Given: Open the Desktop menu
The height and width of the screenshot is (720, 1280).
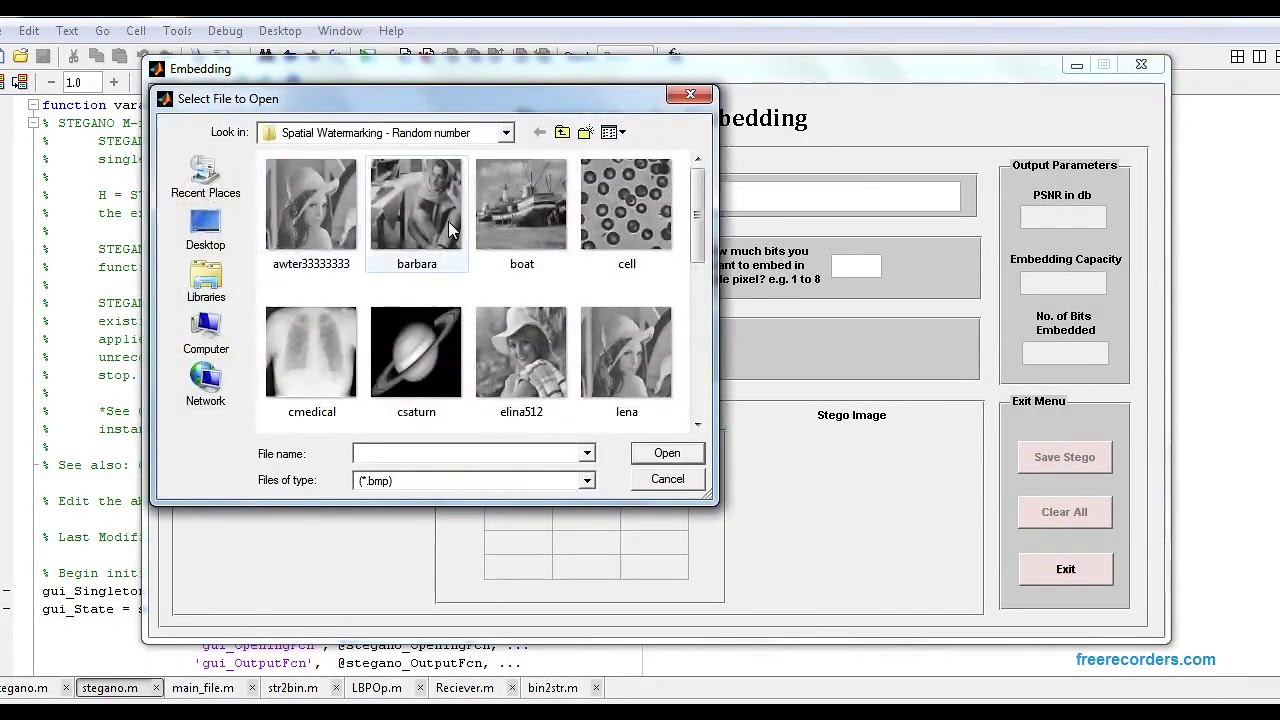Looking at the screenshot, I should tap(280, 31).
